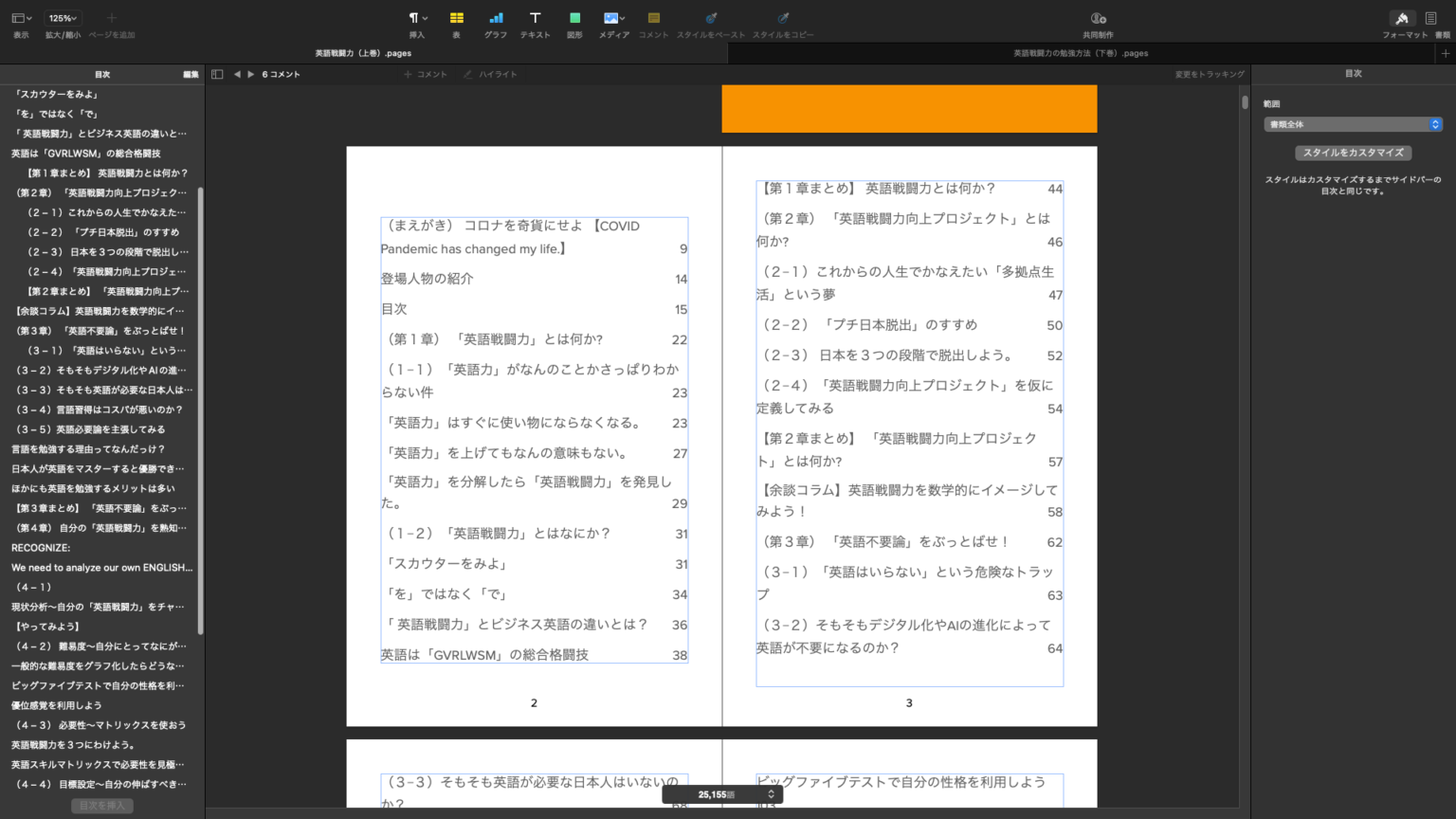Click スタイルをカスタマイズ button
Image resolution: width=1456 pixels, height=819 pixels.
(x=1353, y=153)
